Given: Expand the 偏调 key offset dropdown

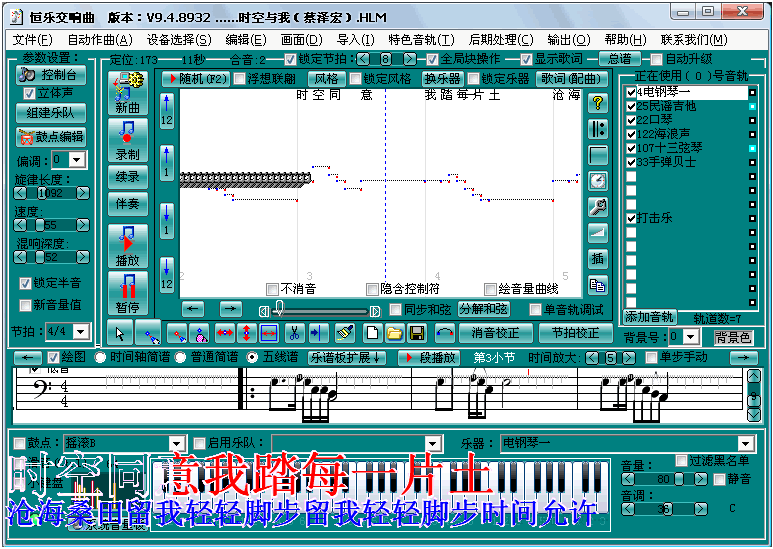Looking at the screenshot, I should [x=77, y=160].
